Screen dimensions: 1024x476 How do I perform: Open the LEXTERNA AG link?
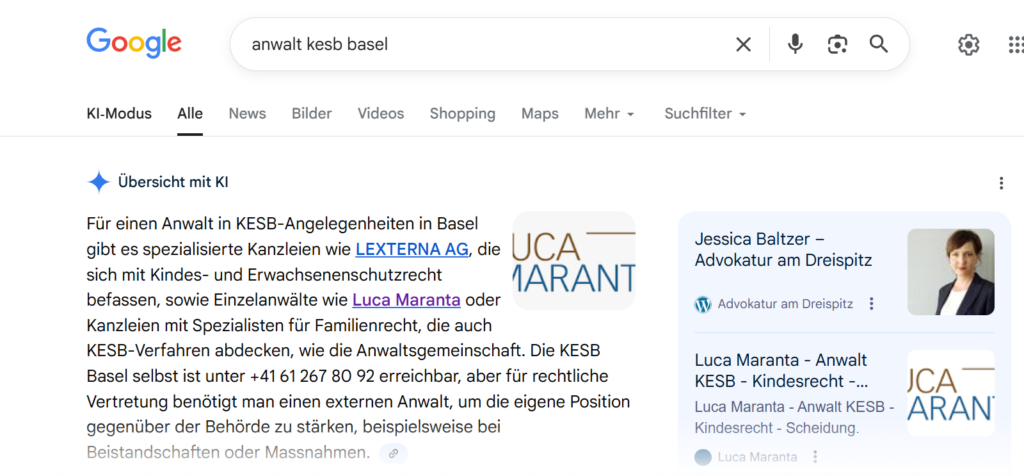click(x=413, y=248)
